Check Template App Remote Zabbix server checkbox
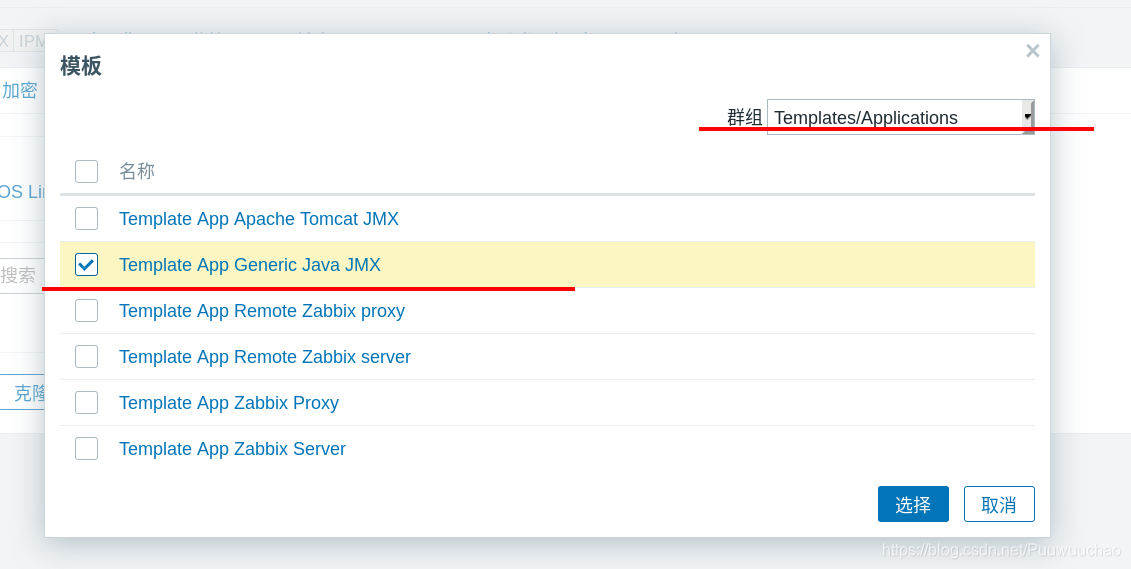This screenshot has height=569, width=1131. pos(87,356)
